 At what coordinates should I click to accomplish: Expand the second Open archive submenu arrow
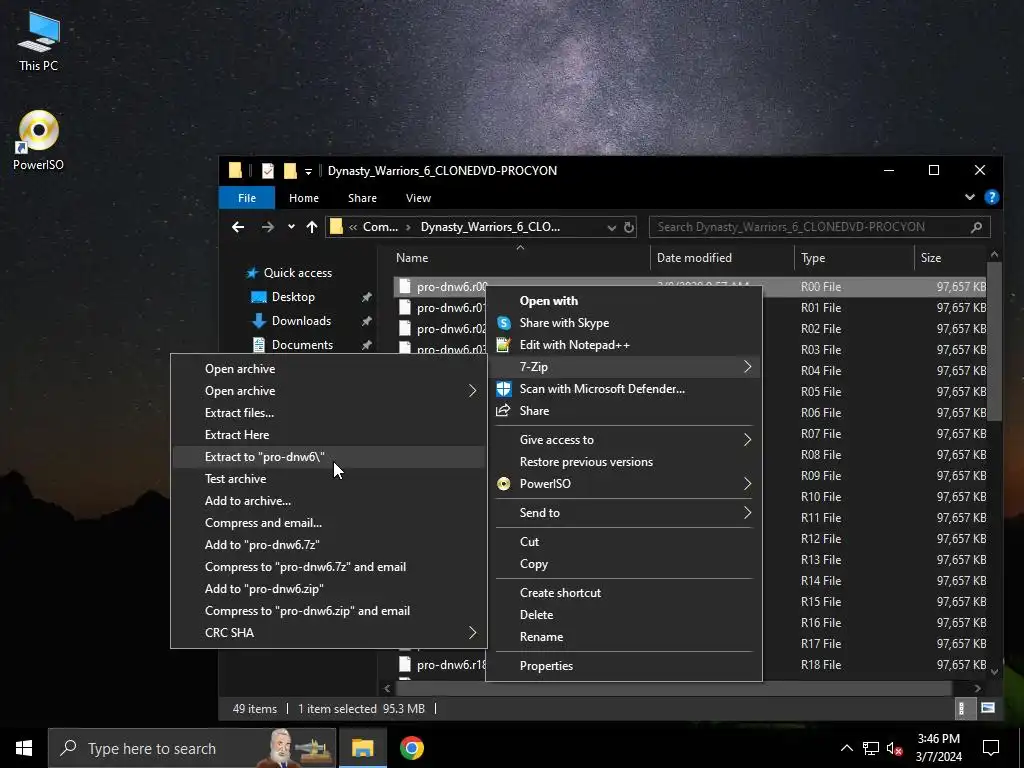coord(472,391)
